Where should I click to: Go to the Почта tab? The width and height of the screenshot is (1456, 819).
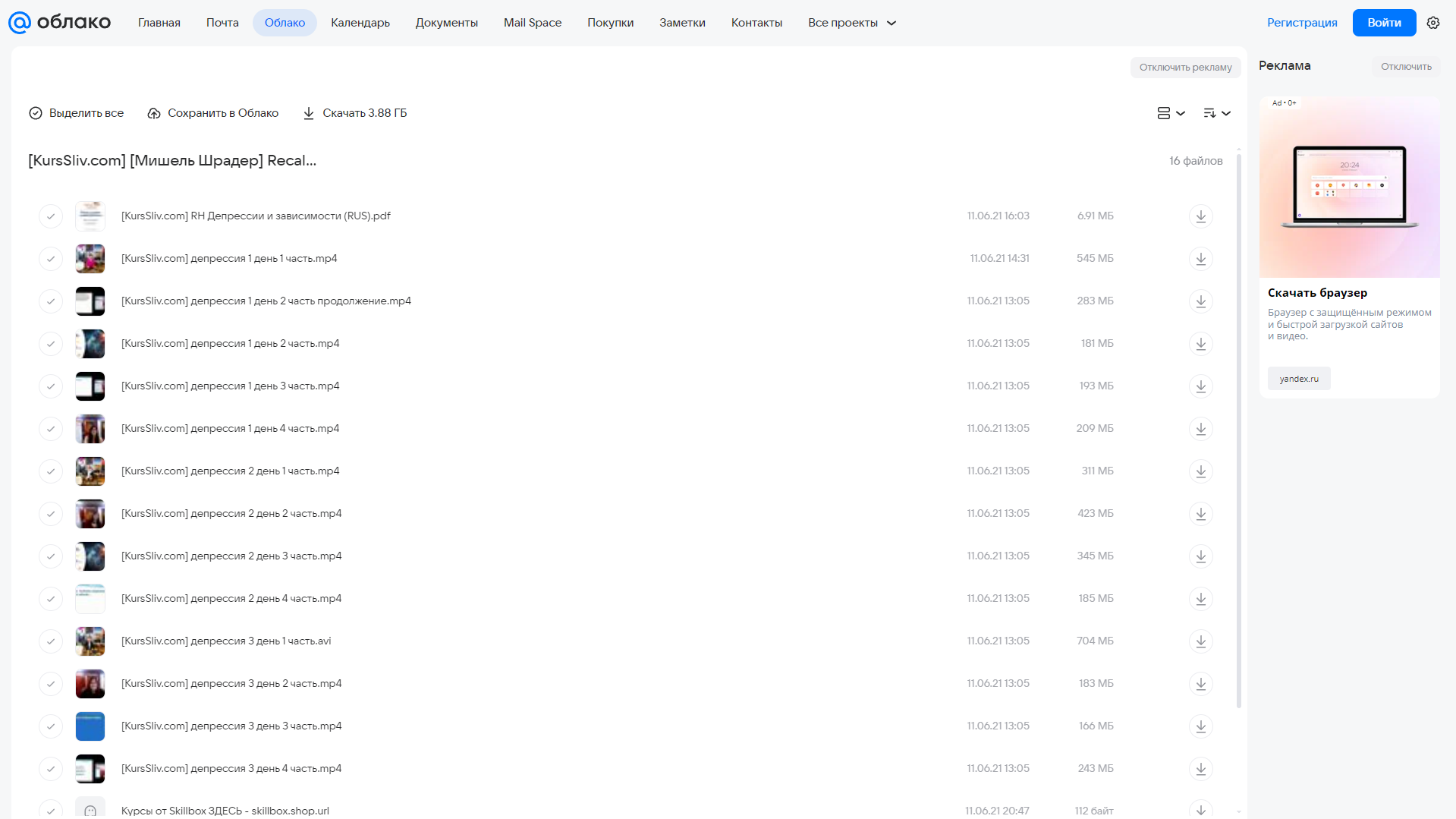click(x=222, y=23)
